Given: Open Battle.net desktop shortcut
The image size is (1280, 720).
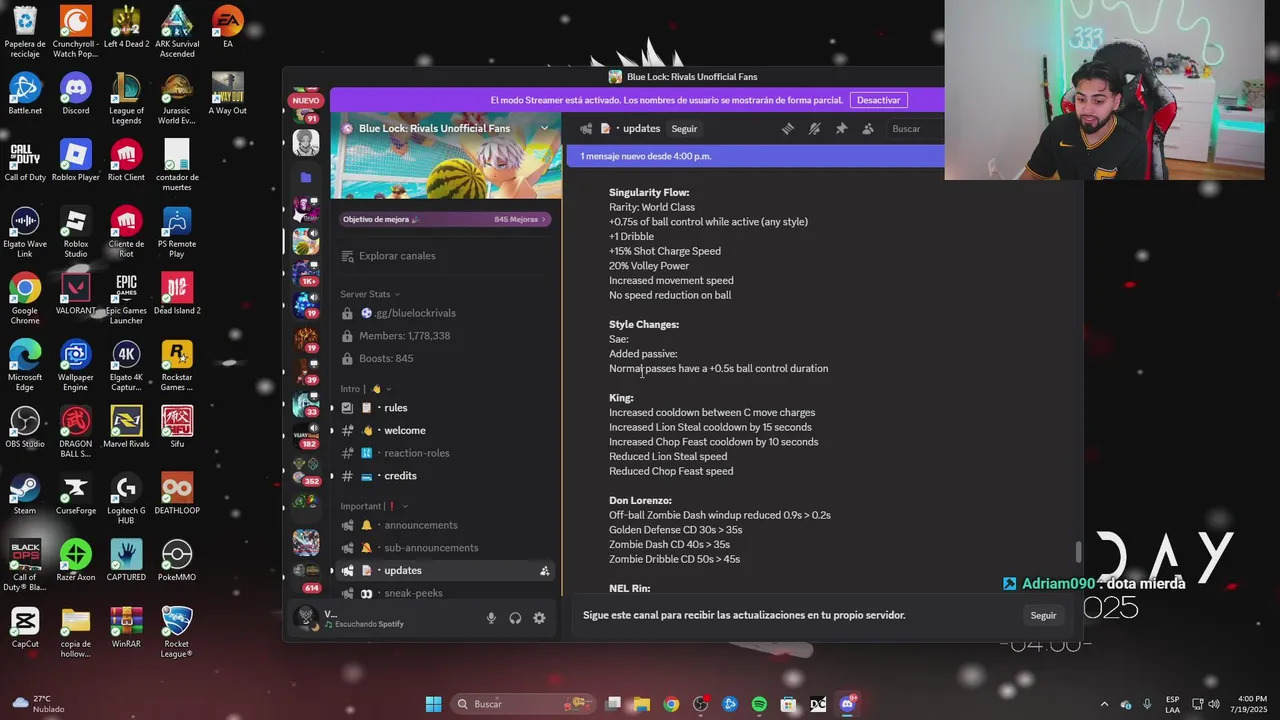Looking at the screenshot, I should (25, 95).
